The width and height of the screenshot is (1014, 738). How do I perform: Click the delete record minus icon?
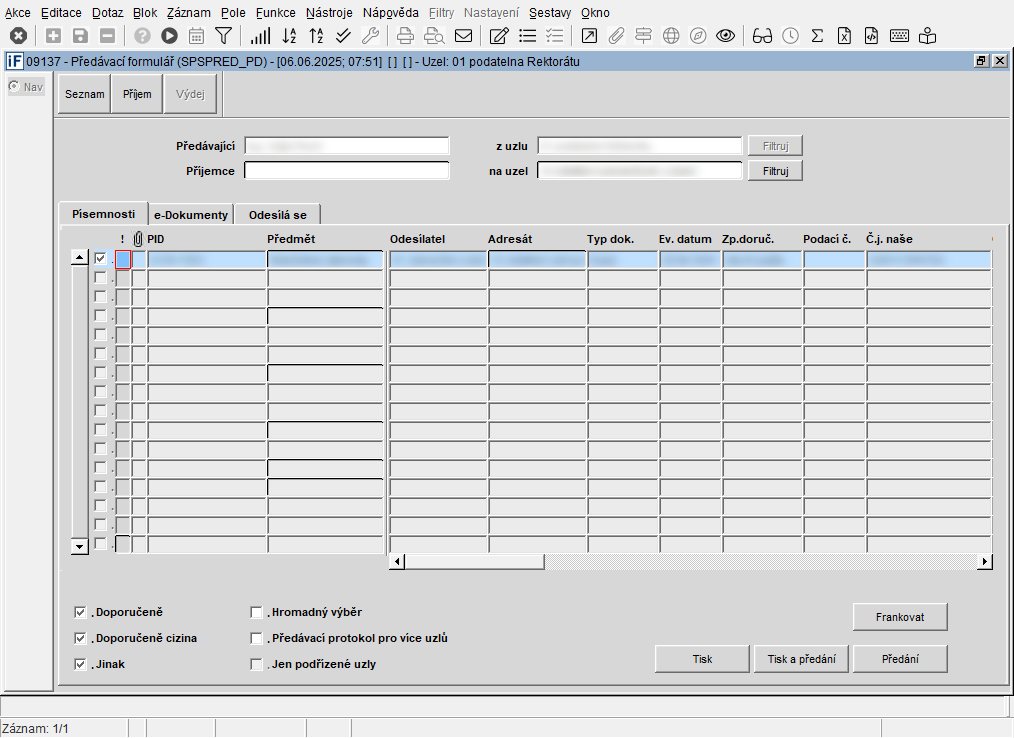tap(107, 36)
